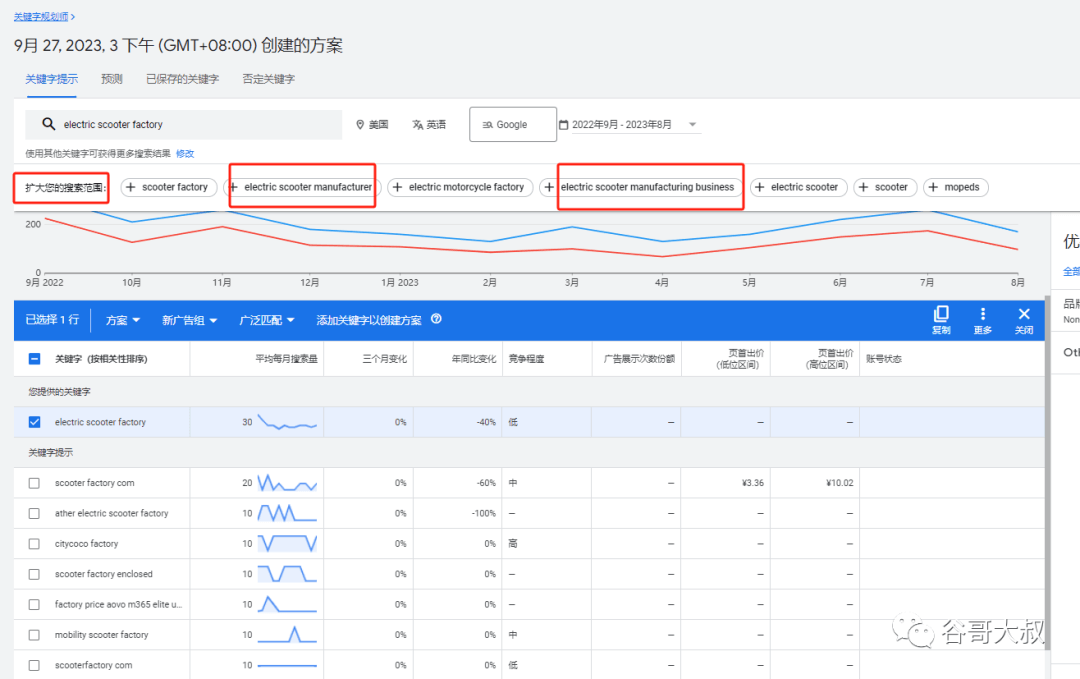The height and width of the screenshot is (679, 1080).
Task: Add the 'scooter factory' suggestion chip
Action: (169, 187)
